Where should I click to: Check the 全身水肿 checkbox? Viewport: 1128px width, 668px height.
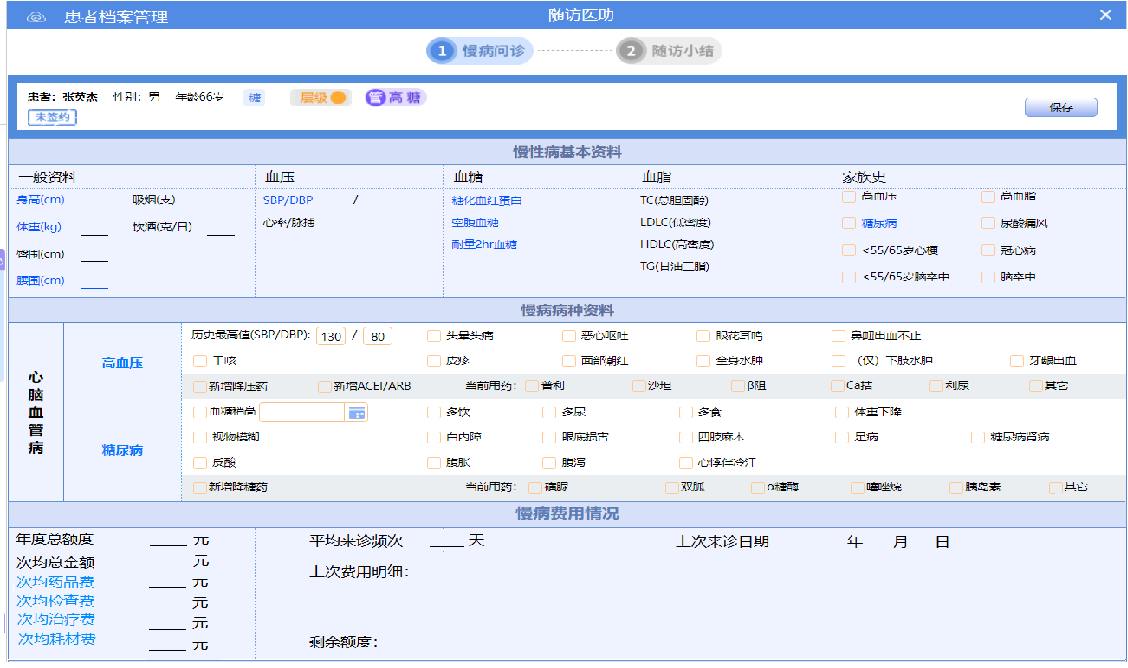703,361
